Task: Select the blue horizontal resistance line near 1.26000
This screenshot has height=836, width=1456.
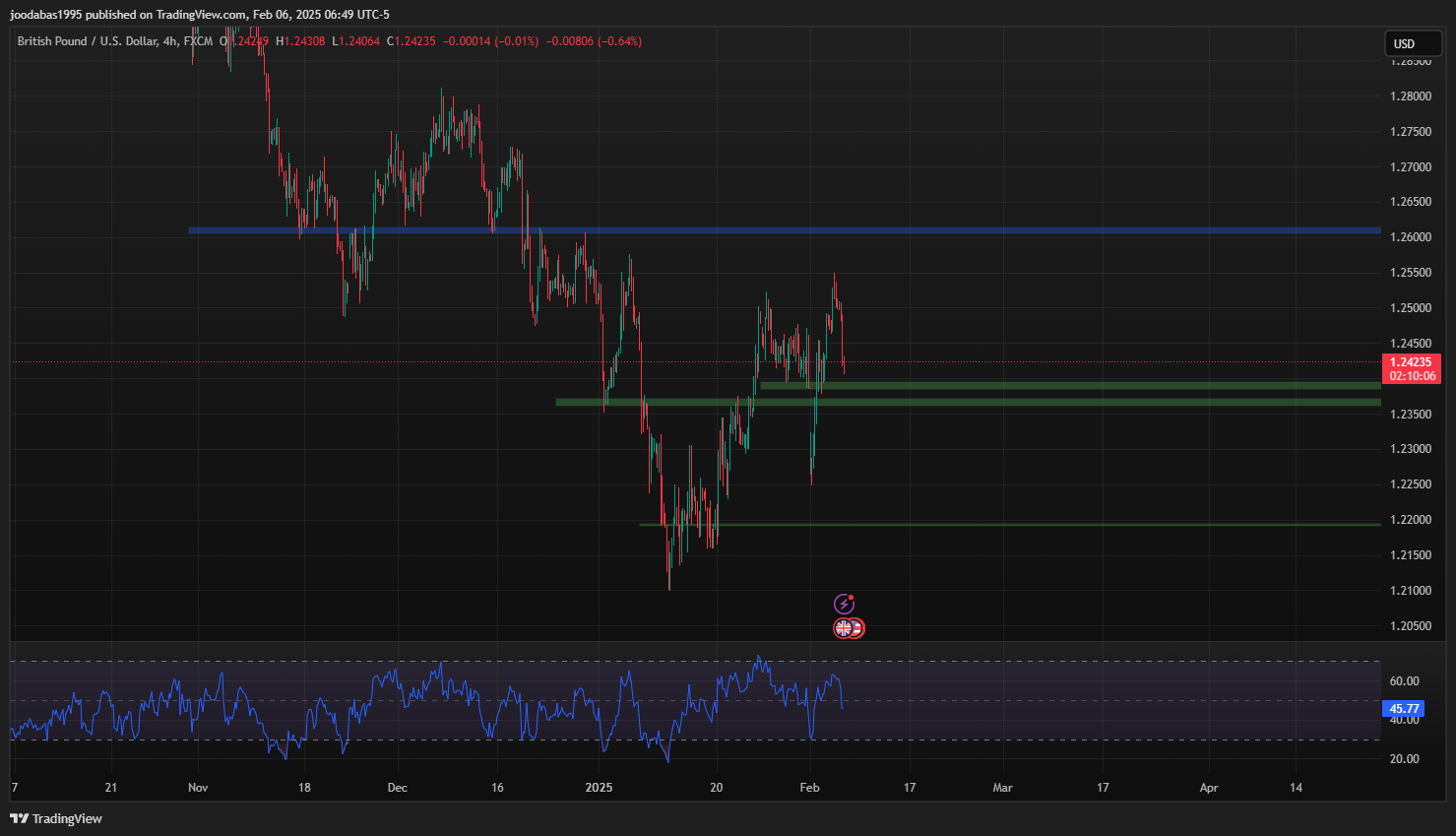Action: (x=784, y=230)
